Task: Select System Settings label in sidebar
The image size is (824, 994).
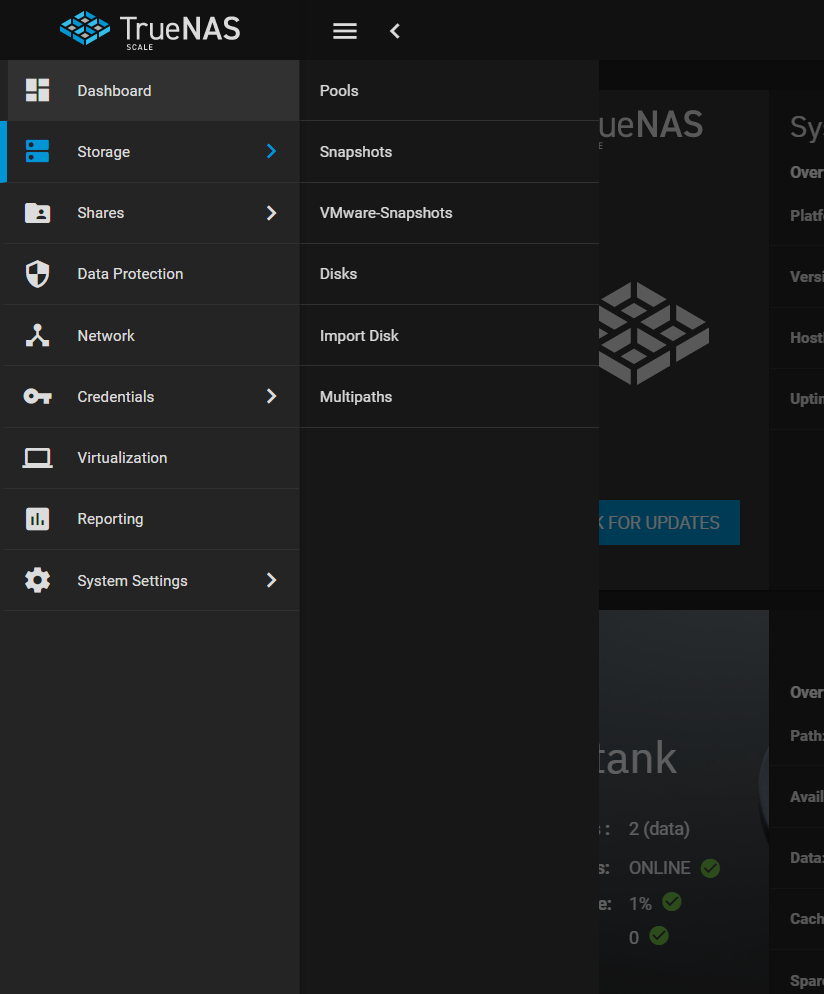Action: click(x=132, y=581)
